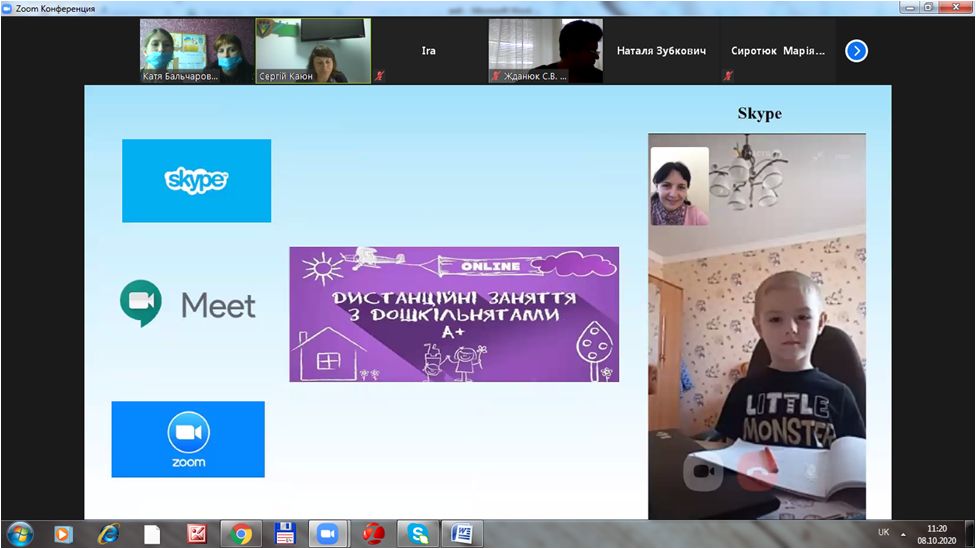This screenshot has height=549, width=976.
Task: Show hidden system tray icons
Action: coord(904,534)
